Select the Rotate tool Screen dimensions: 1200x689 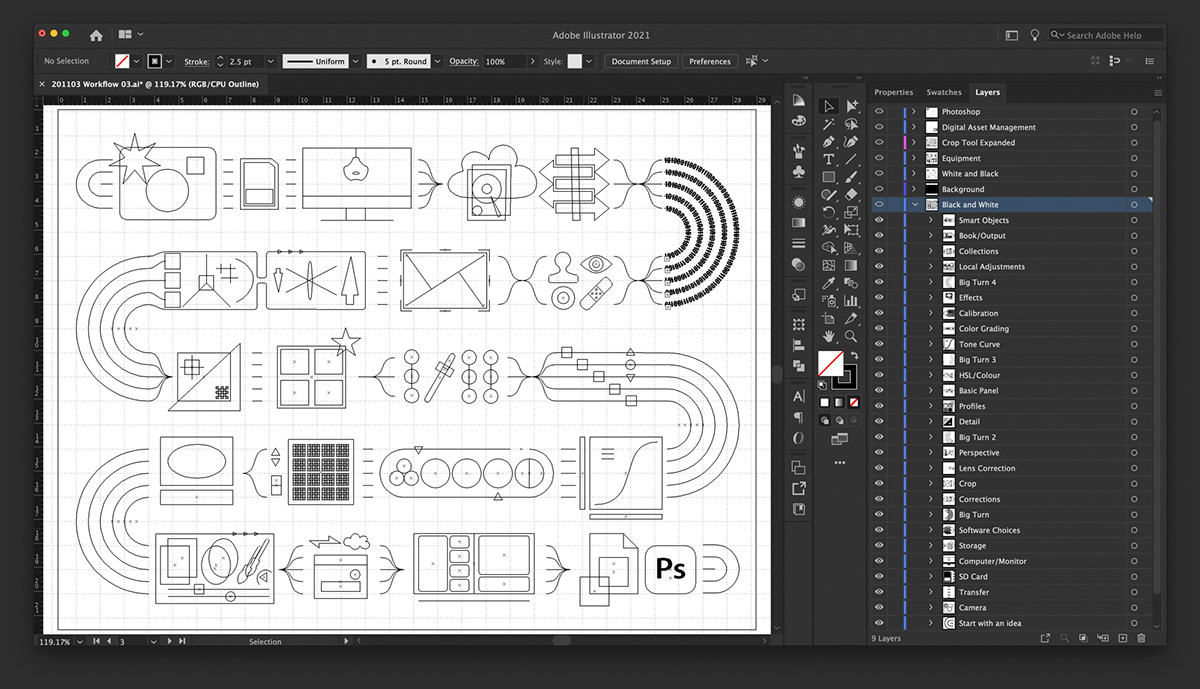(829, 212)
